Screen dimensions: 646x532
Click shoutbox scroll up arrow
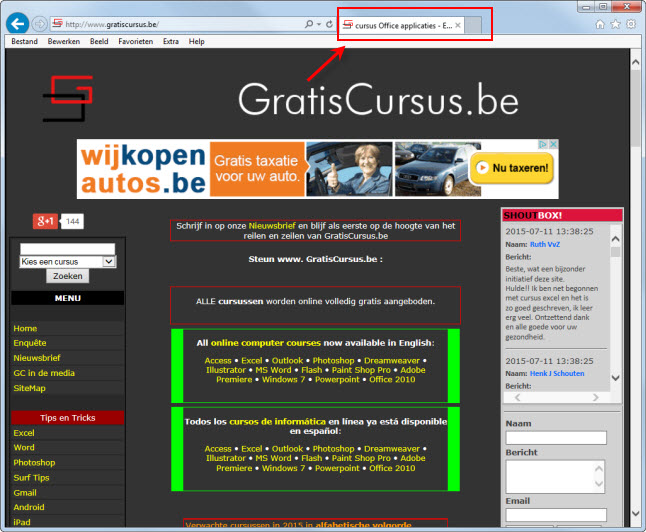[x=616, y=239]
